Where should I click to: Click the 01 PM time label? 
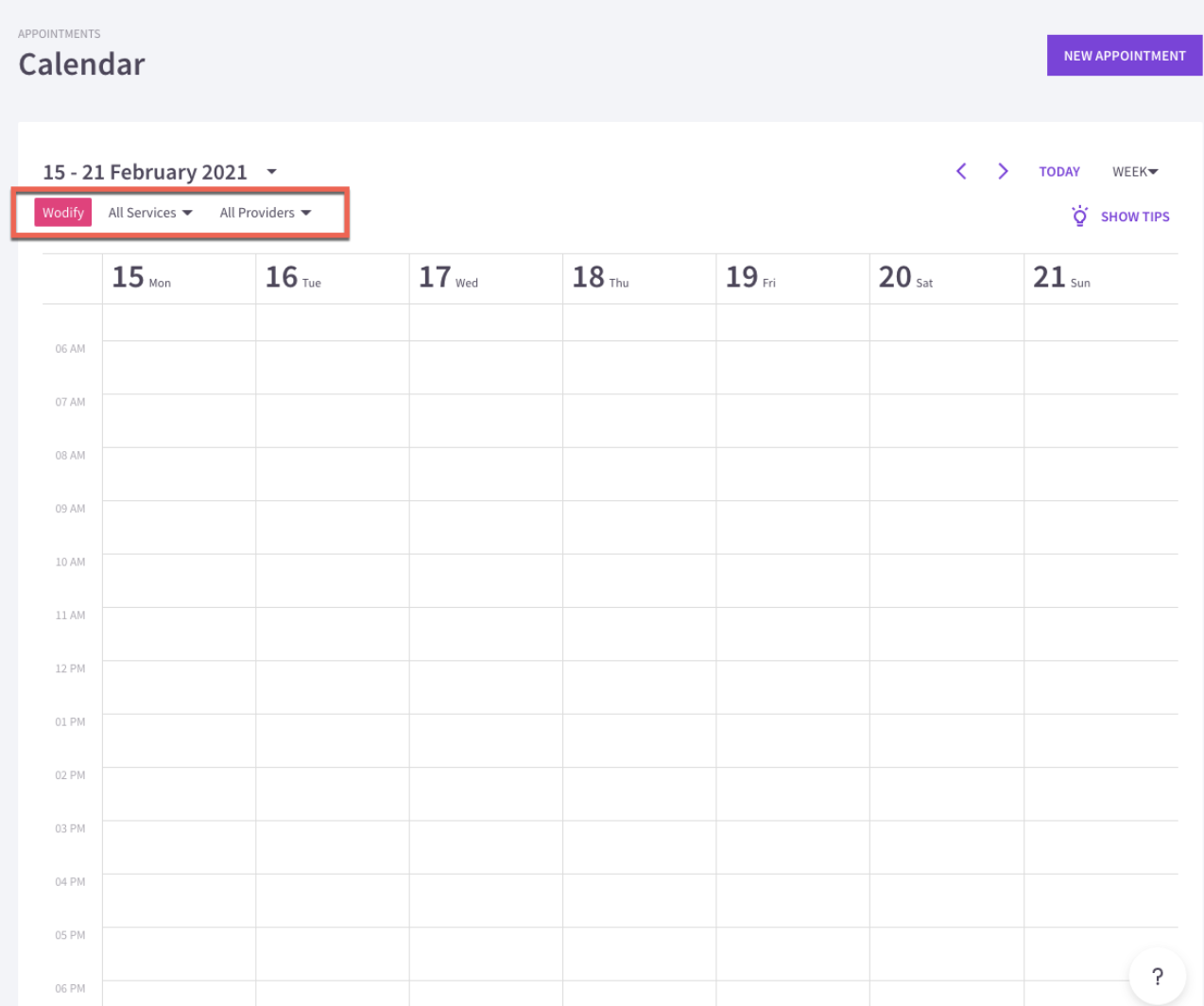[x=70, y=721]
